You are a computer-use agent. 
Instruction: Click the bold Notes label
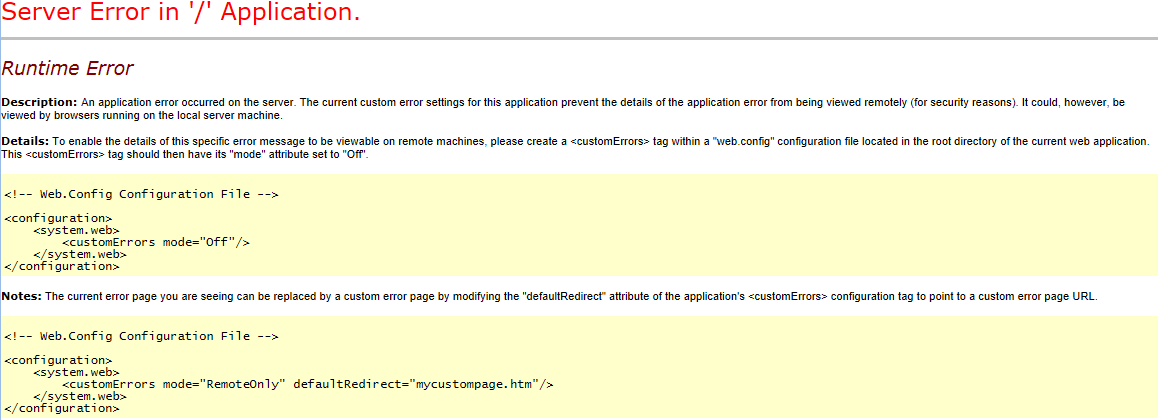22,296
